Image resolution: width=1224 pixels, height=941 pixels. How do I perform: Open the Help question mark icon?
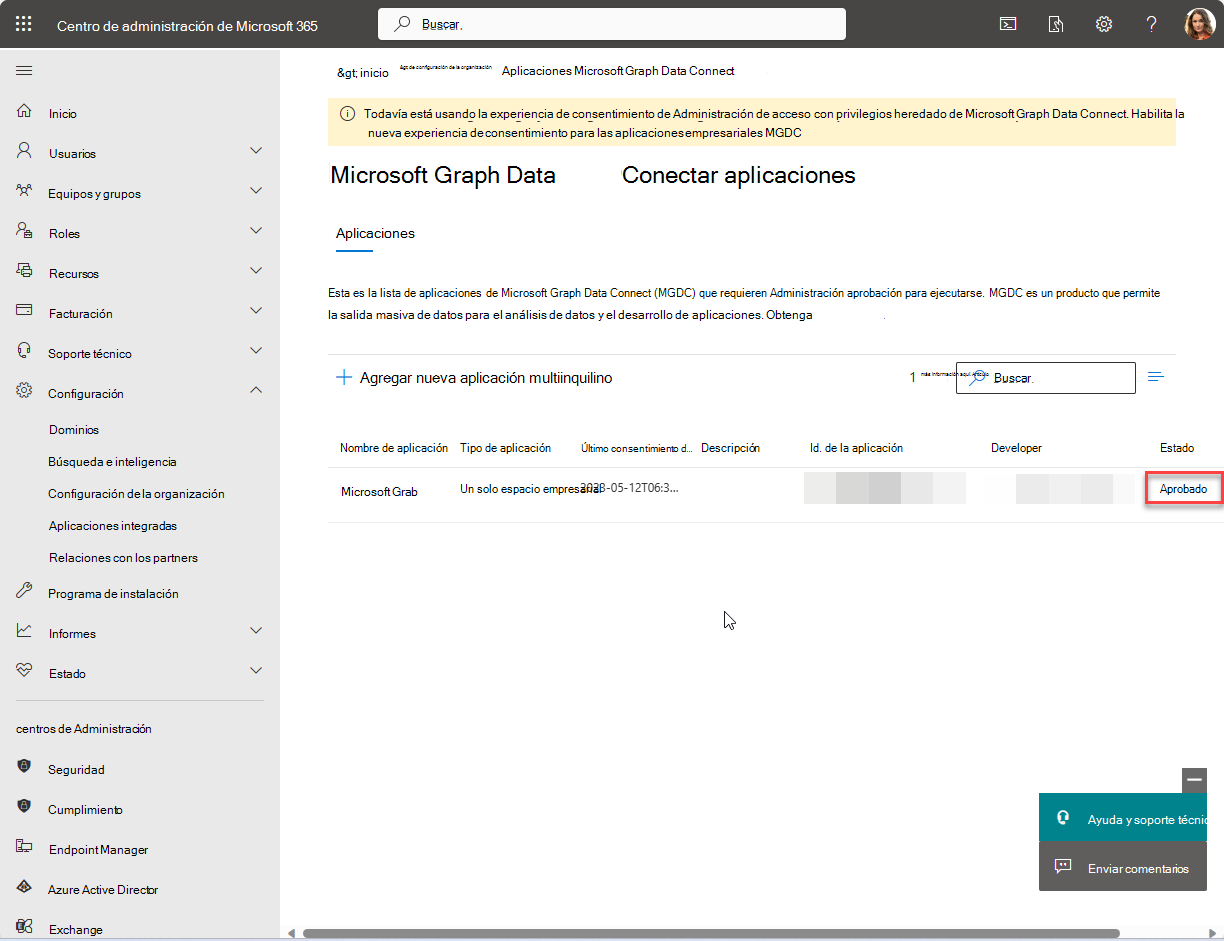pos(1151,23)
